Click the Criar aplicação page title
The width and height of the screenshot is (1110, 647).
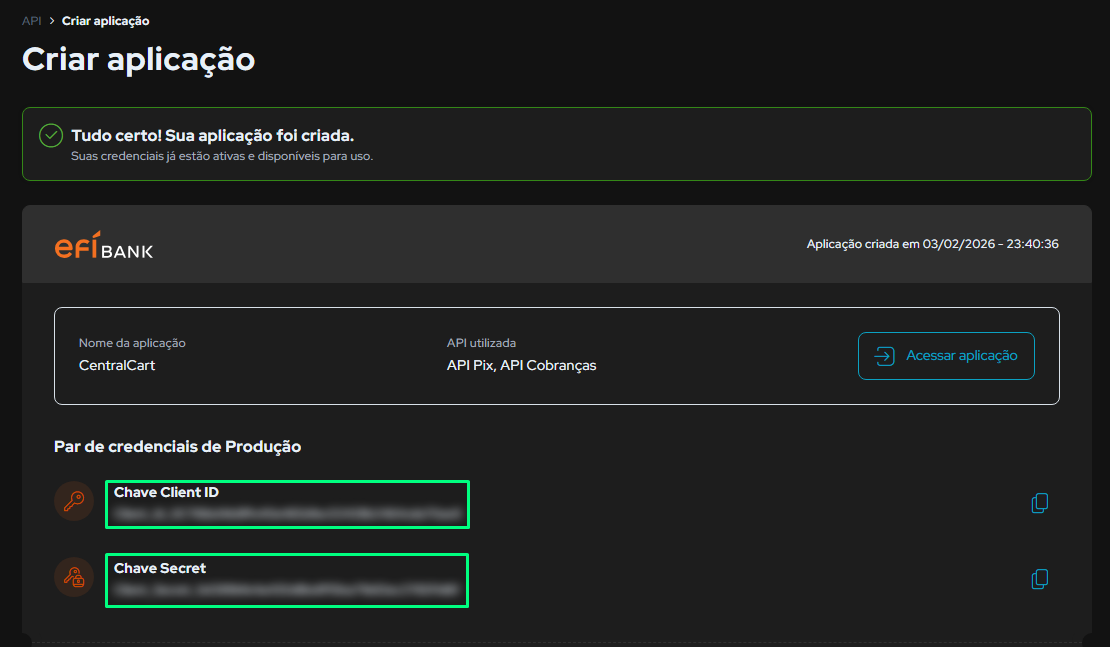138,59
